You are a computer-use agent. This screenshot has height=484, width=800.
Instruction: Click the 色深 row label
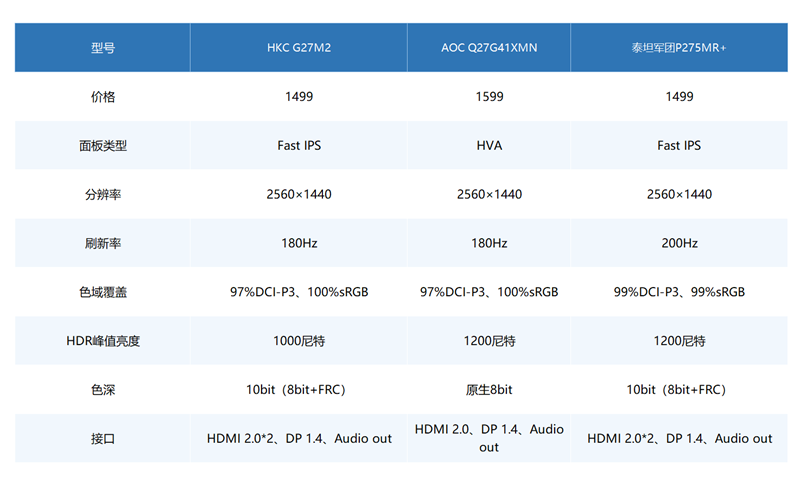pos(102,389)
